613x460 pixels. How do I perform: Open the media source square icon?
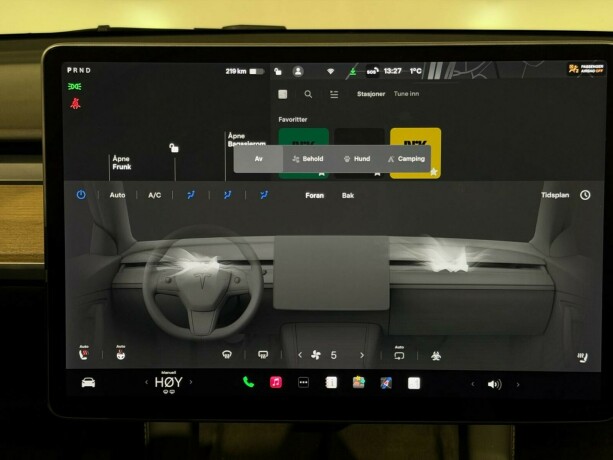click(x=283, y=94)
